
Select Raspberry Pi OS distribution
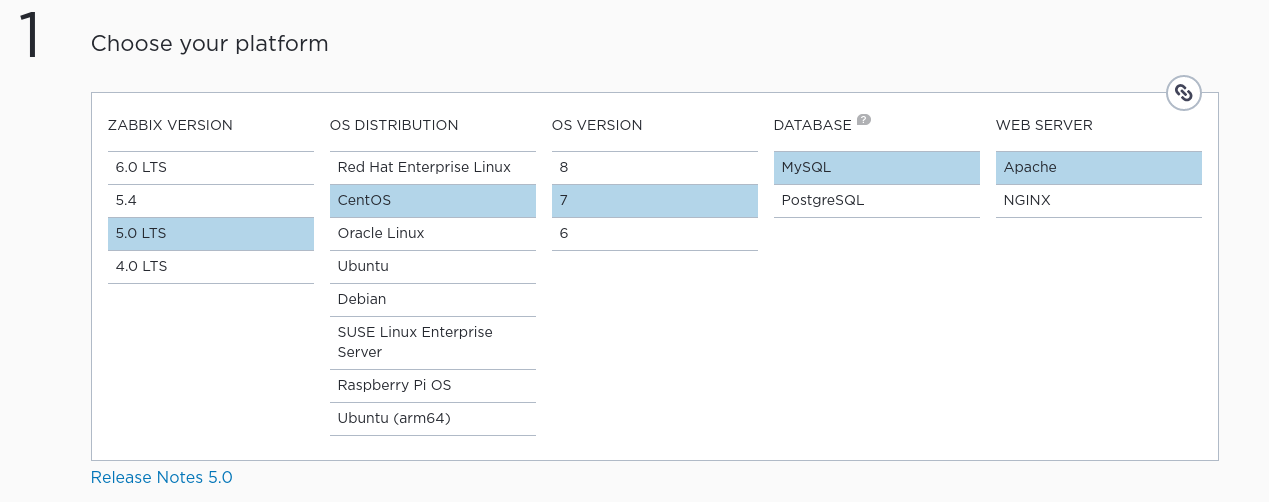click(432, 385)
